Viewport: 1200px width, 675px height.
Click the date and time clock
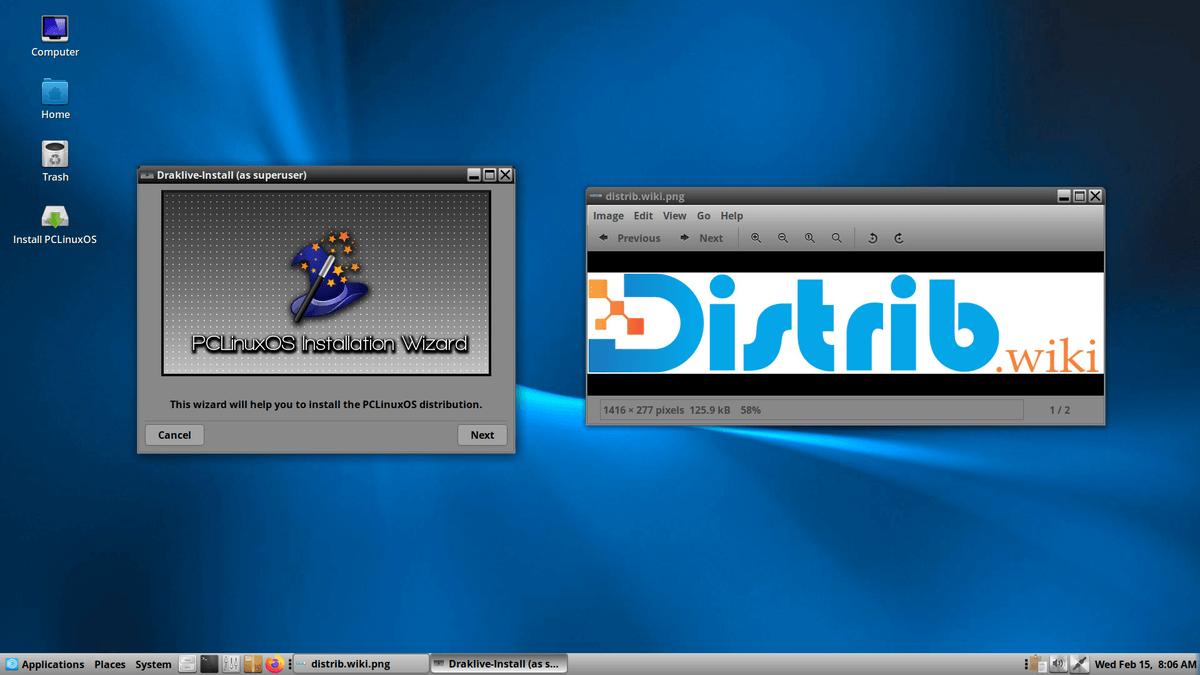[x=1145, y=664]
